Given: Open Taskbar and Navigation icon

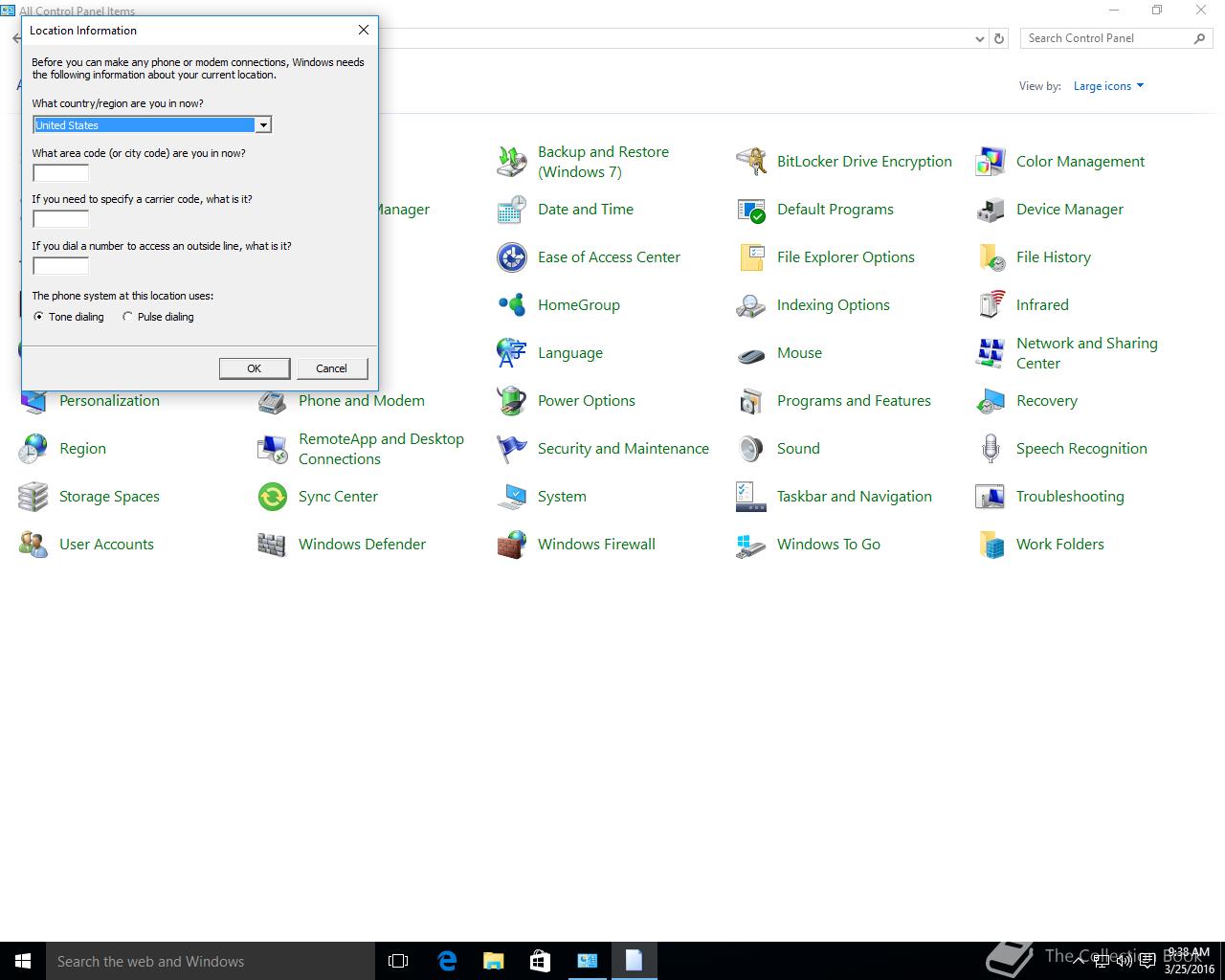Looking at the screenshot, I should [x=751, y=497].
